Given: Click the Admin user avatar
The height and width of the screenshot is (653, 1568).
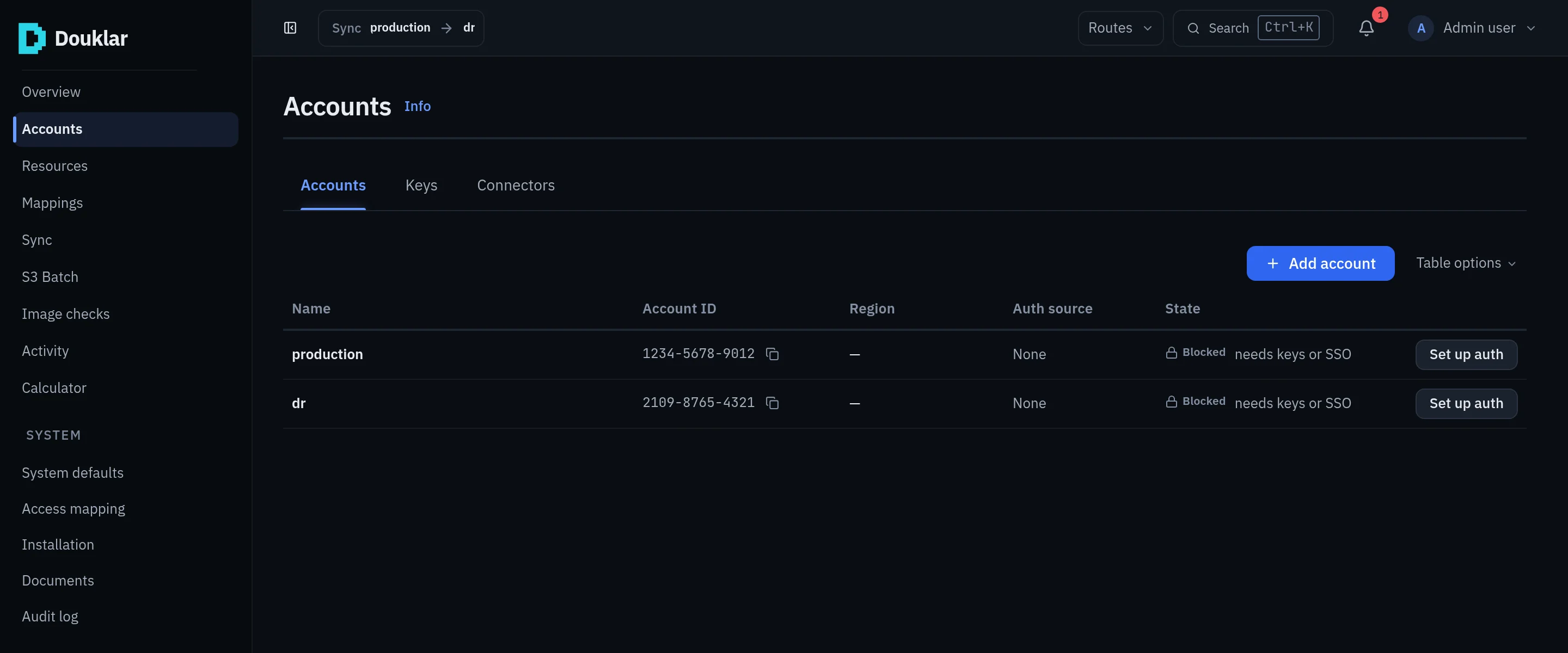Looking at the screenshot, I should [1420, 28].
